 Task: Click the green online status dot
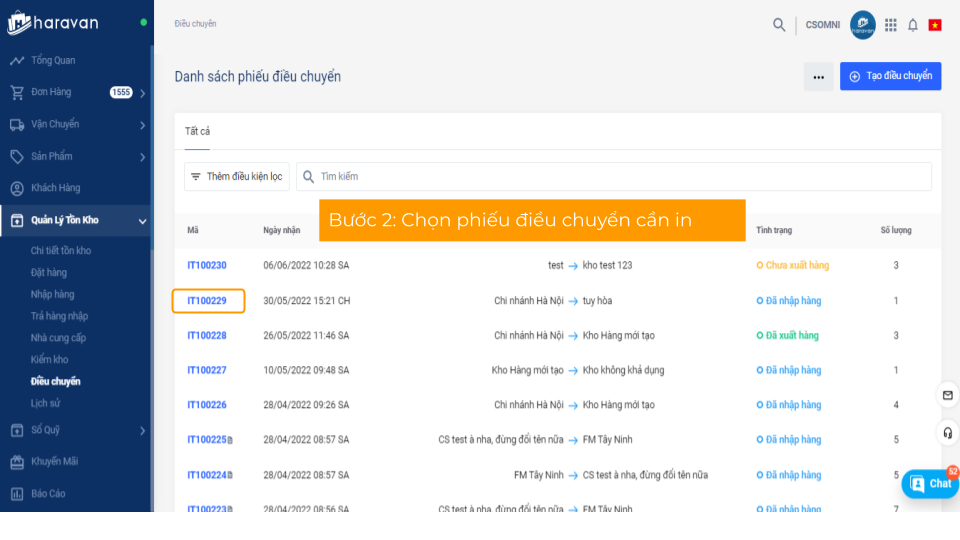pos(143,23)
